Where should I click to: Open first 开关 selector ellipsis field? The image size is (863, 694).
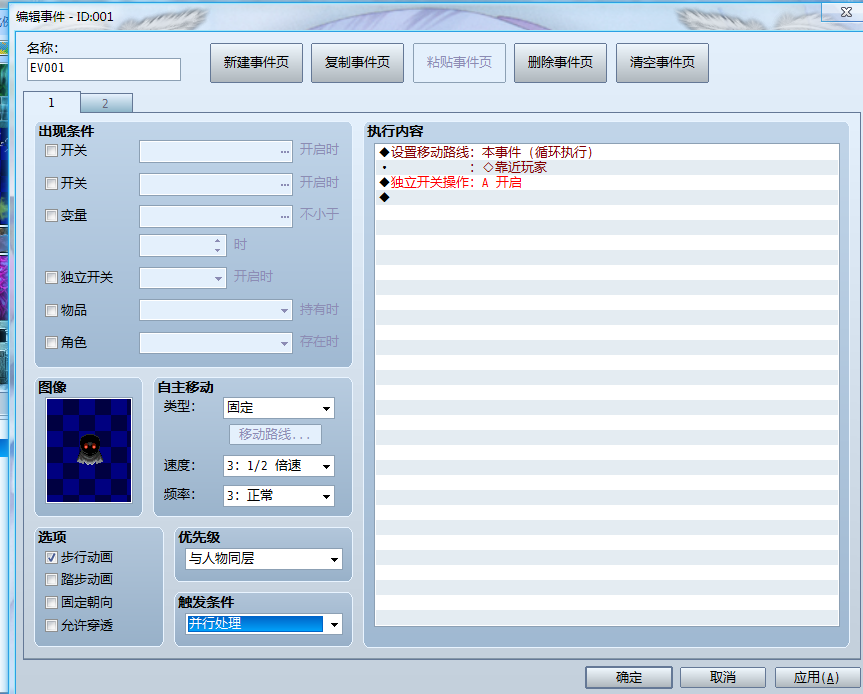216,151
